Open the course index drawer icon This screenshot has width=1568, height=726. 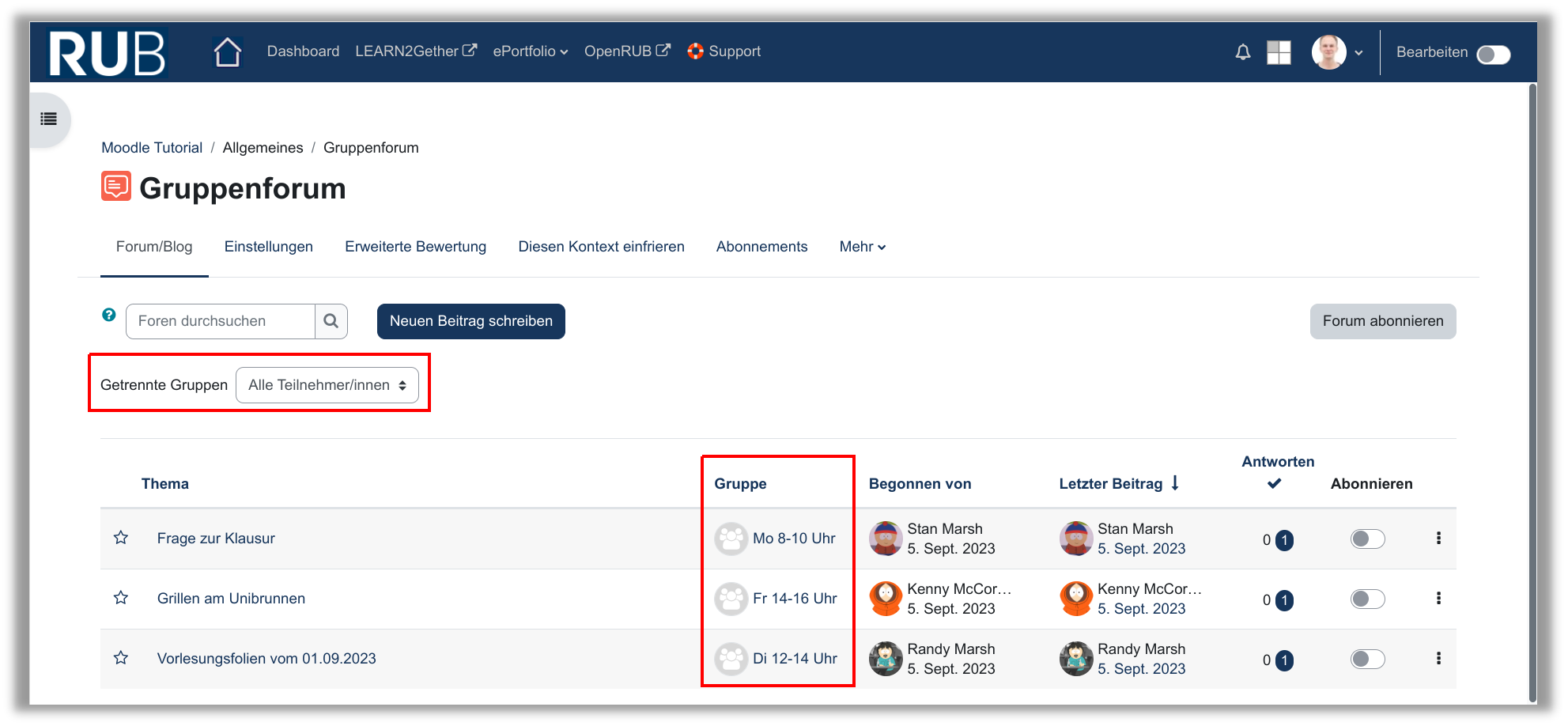(x=49, y=119)
